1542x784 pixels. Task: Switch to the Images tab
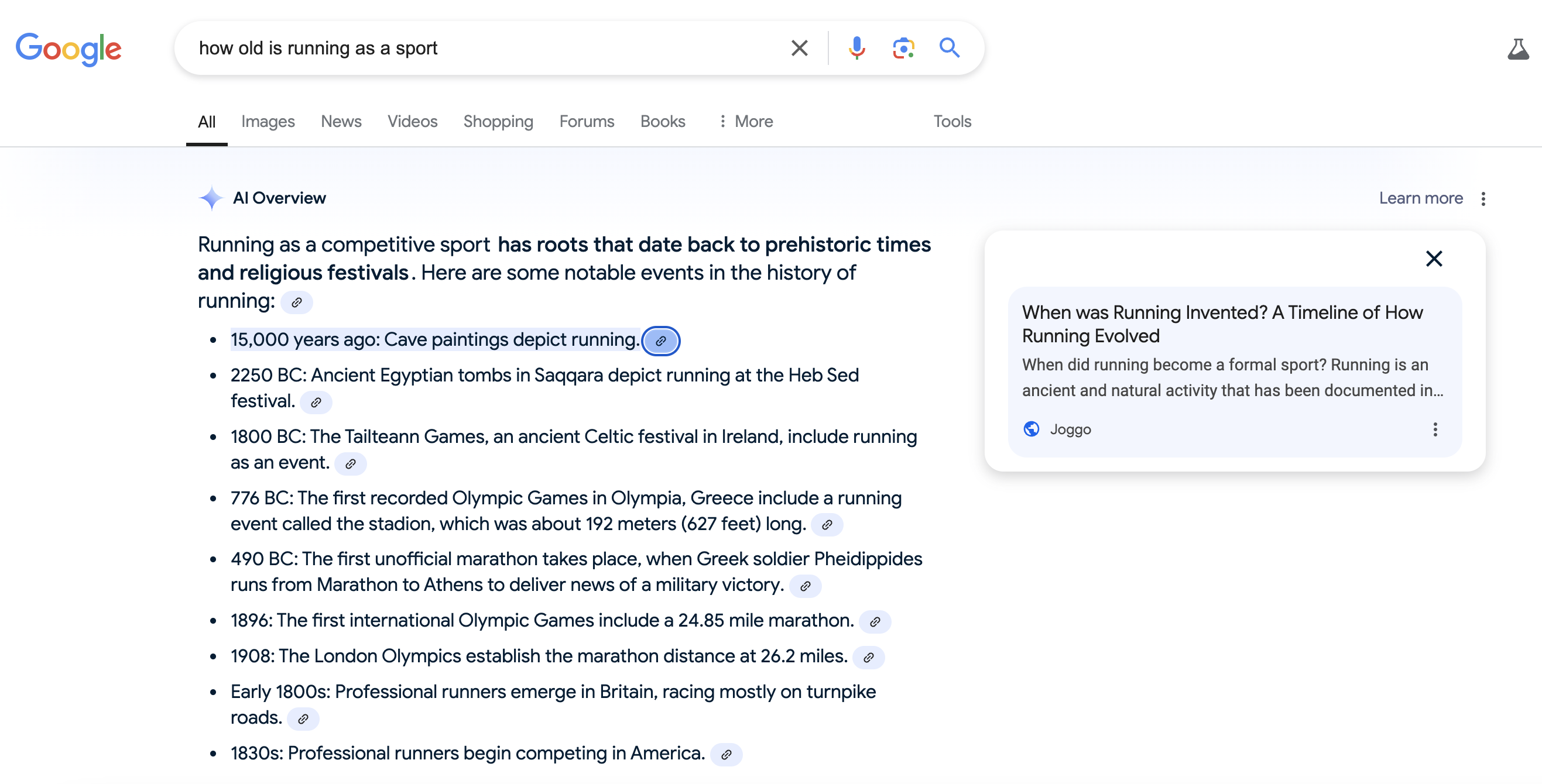(x=268, y=122)
